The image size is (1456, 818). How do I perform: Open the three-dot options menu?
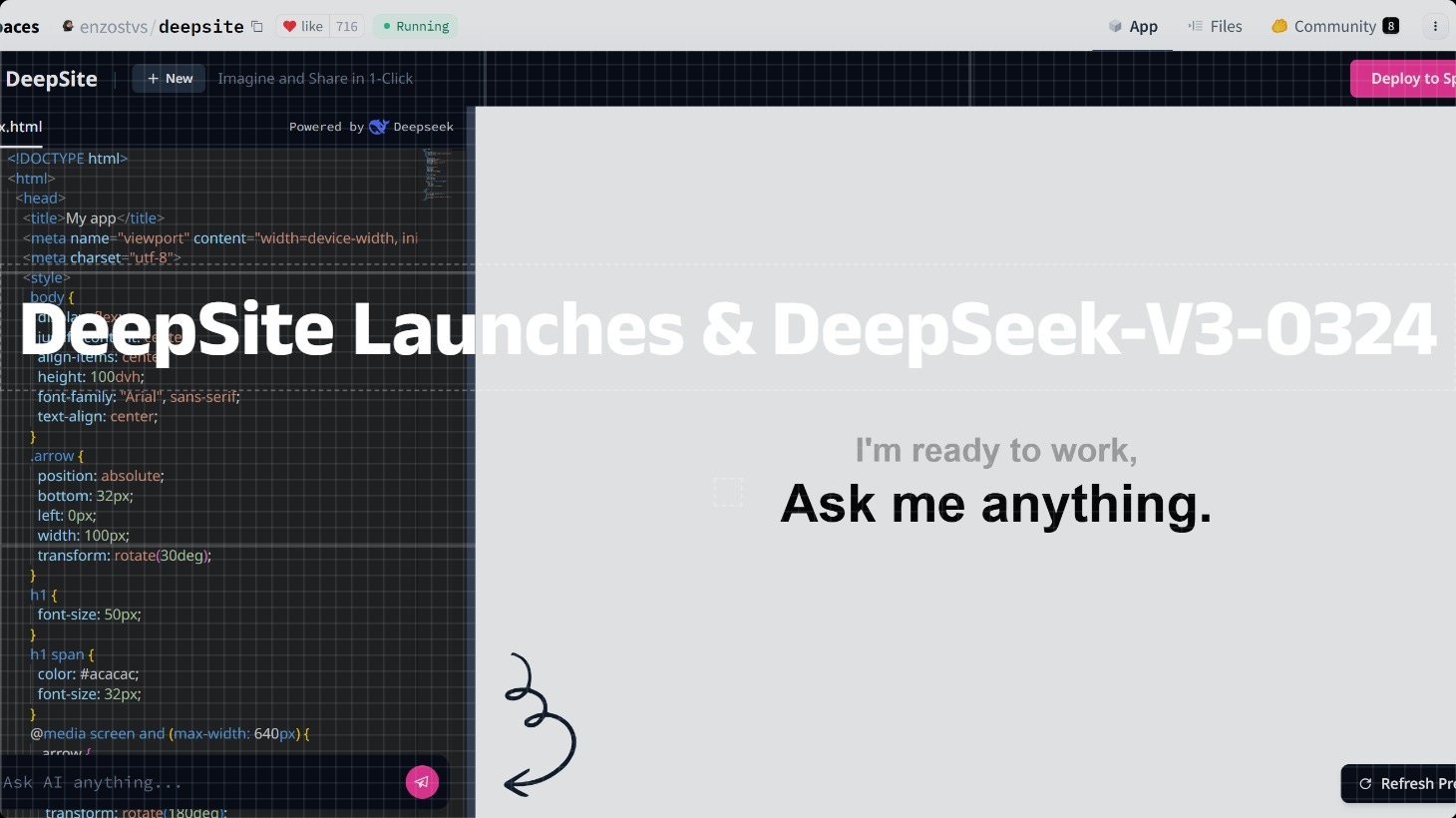[x=1435, y=27]
